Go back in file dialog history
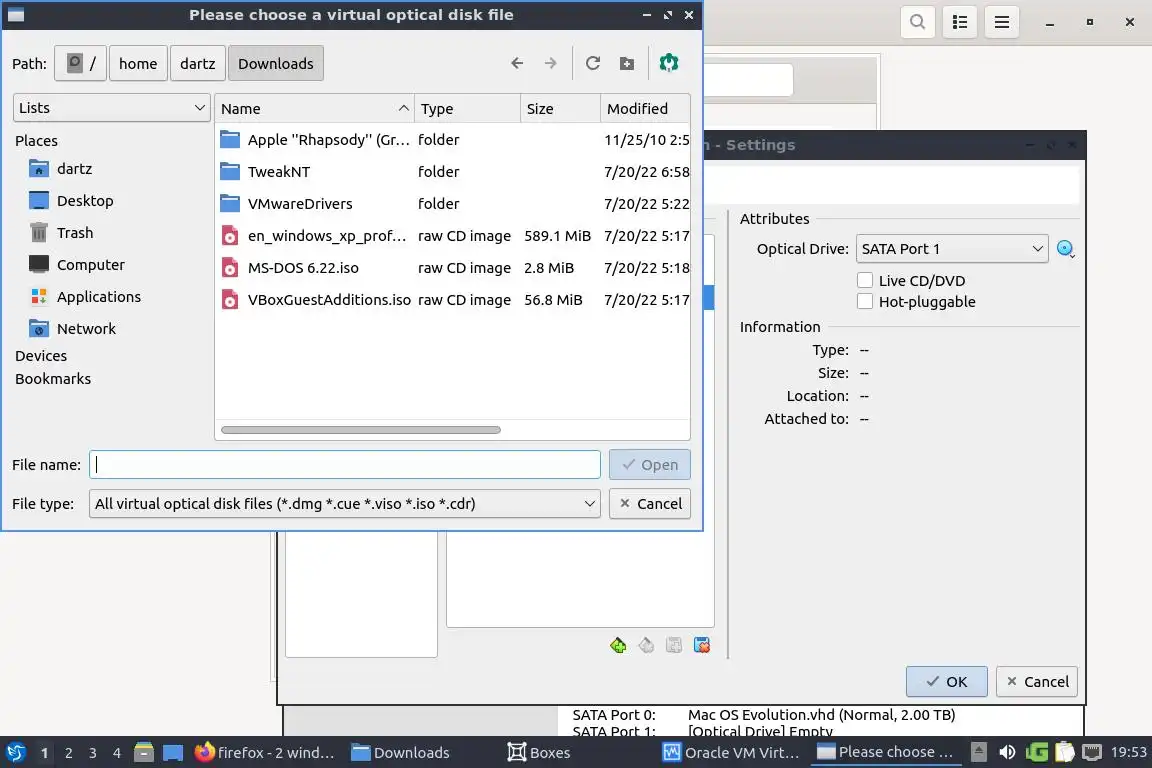This screenshot has height=768, width=1152. pyautogui.click(x=516, y=63)
